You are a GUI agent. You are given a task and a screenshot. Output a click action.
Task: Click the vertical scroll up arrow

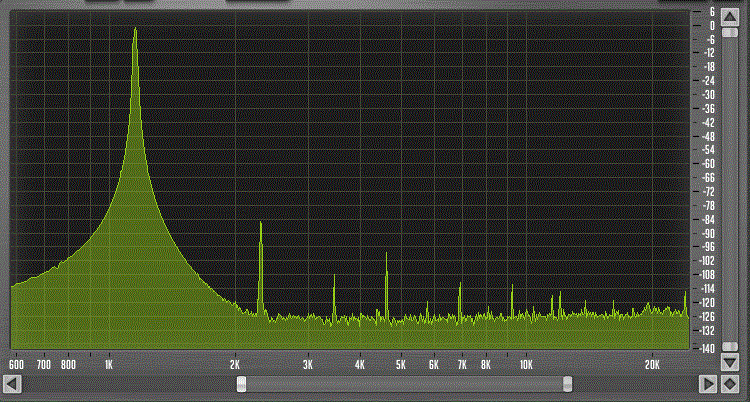coord(730,18)
